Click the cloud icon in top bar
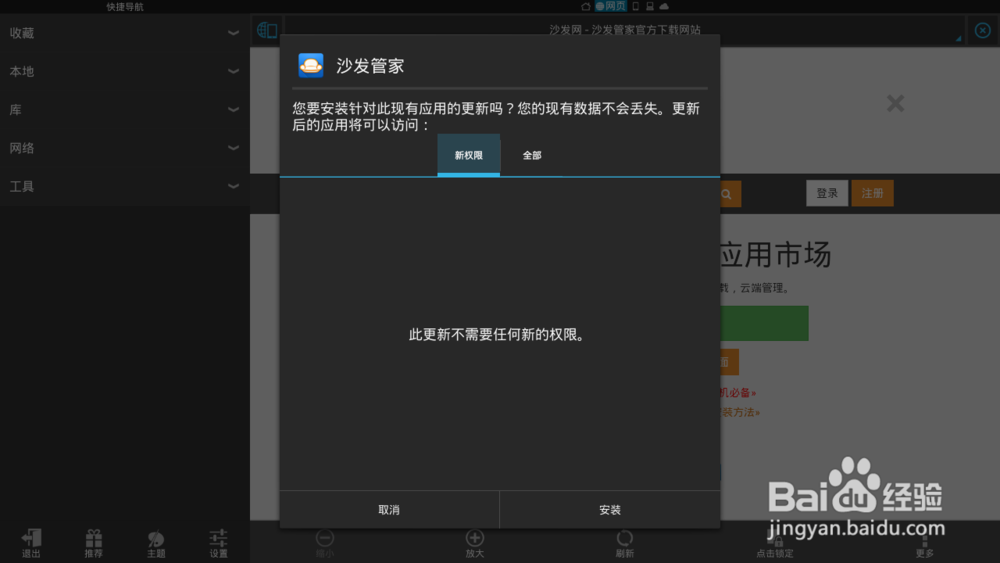The image size is (1000, 563). pyautogui.click(x=664, y=6)
